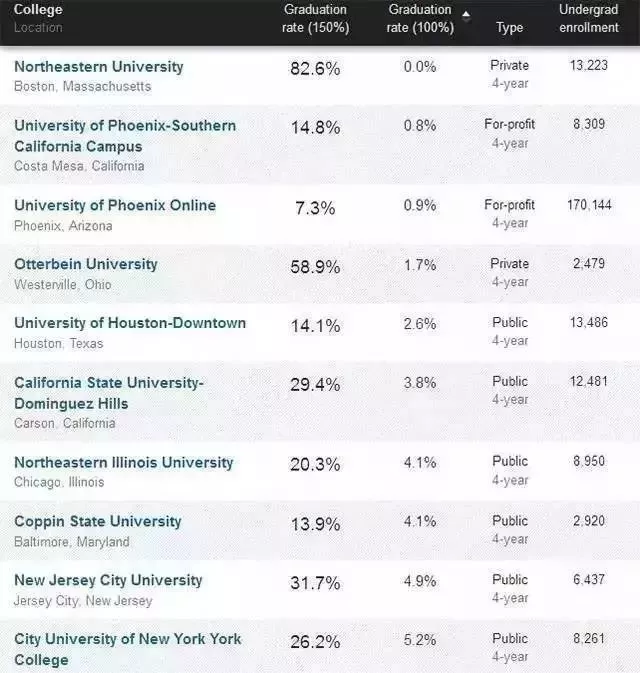
Task: Open University of Phoenix-Southern California Campus link
Action: 125,136
